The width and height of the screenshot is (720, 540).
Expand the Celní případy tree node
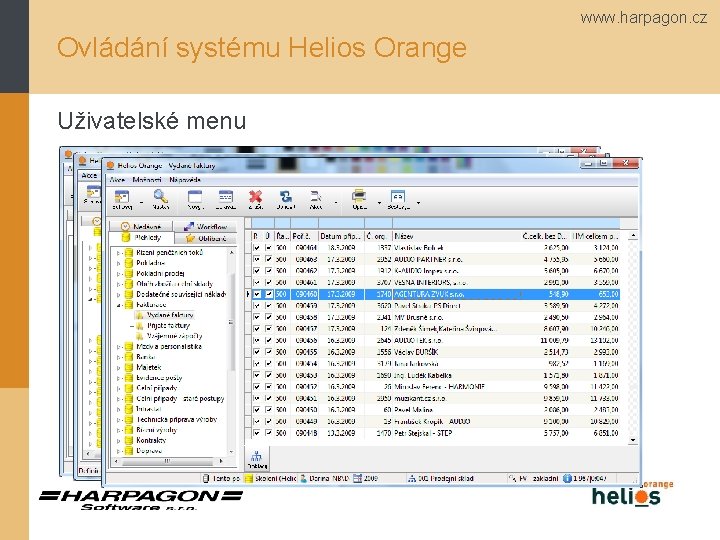(118, 388)
